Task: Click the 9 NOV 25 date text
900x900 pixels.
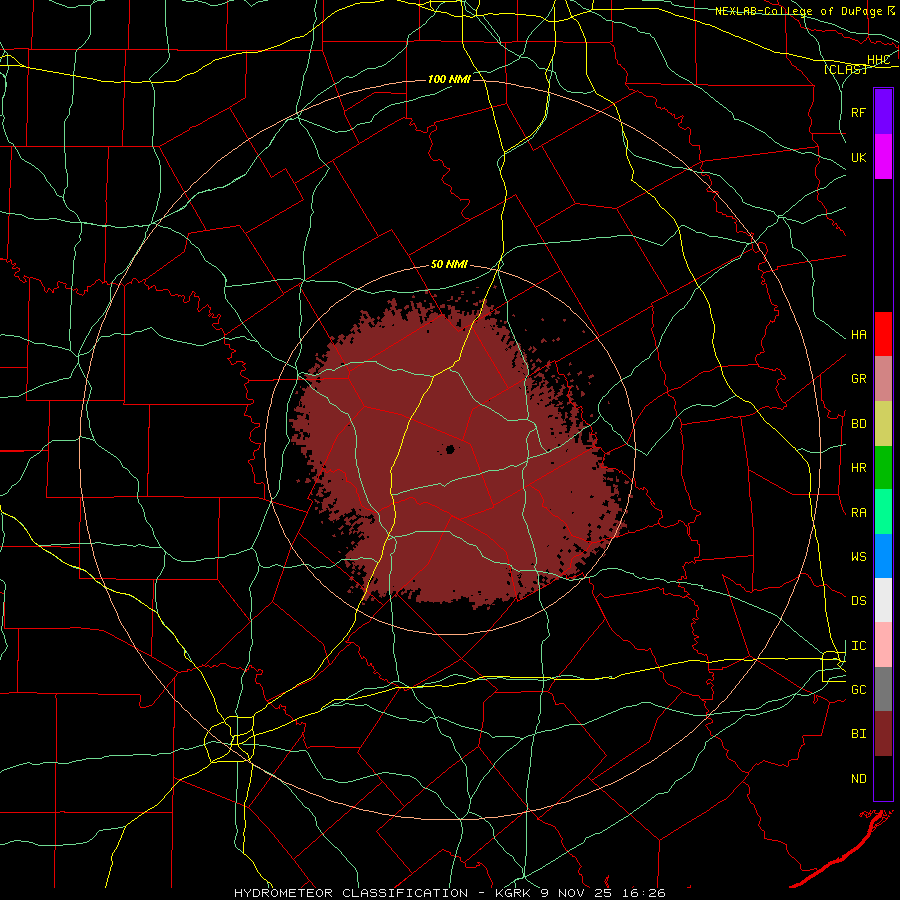Action: click(x=575, y=893)
